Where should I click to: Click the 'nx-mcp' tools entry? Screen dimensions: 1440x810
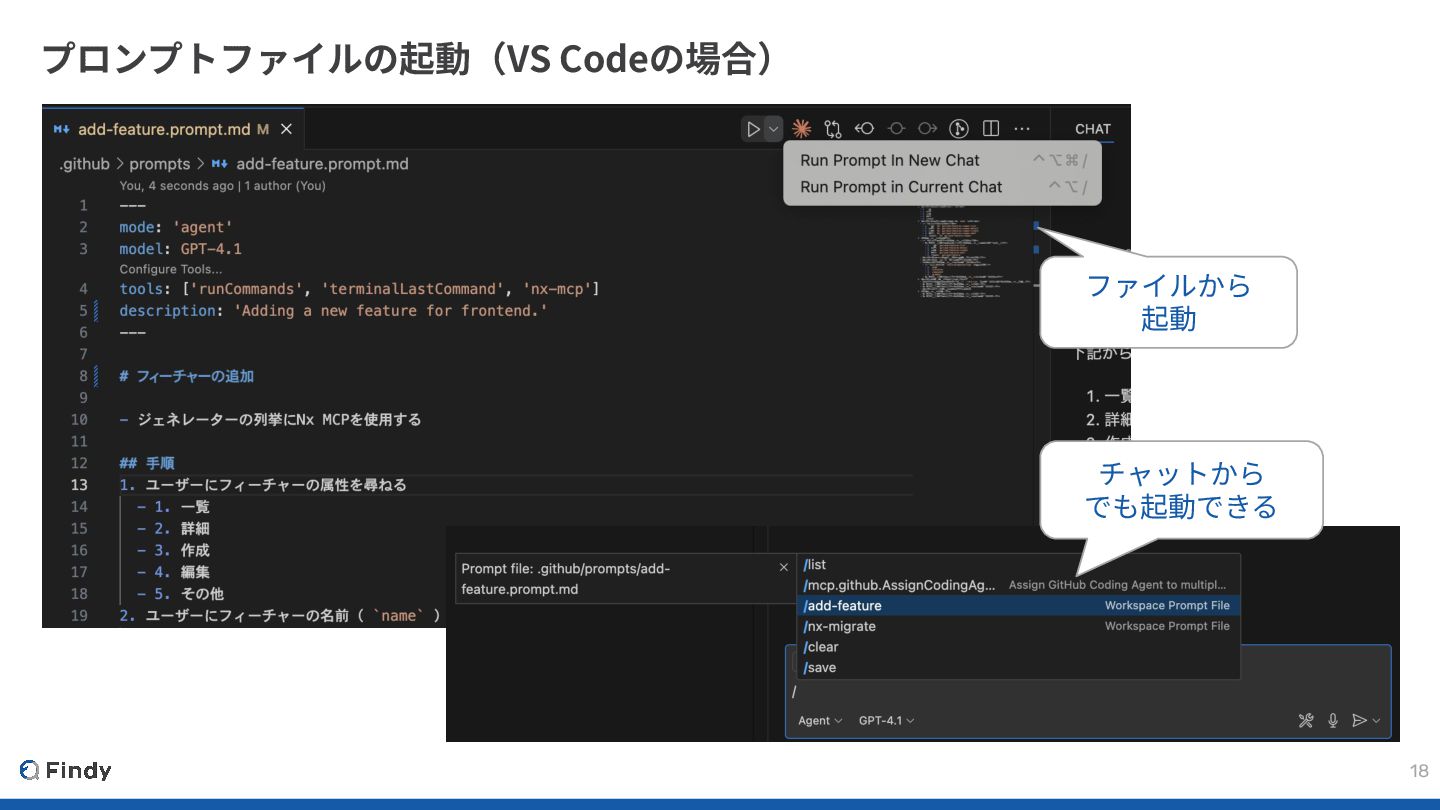(557, 289)
